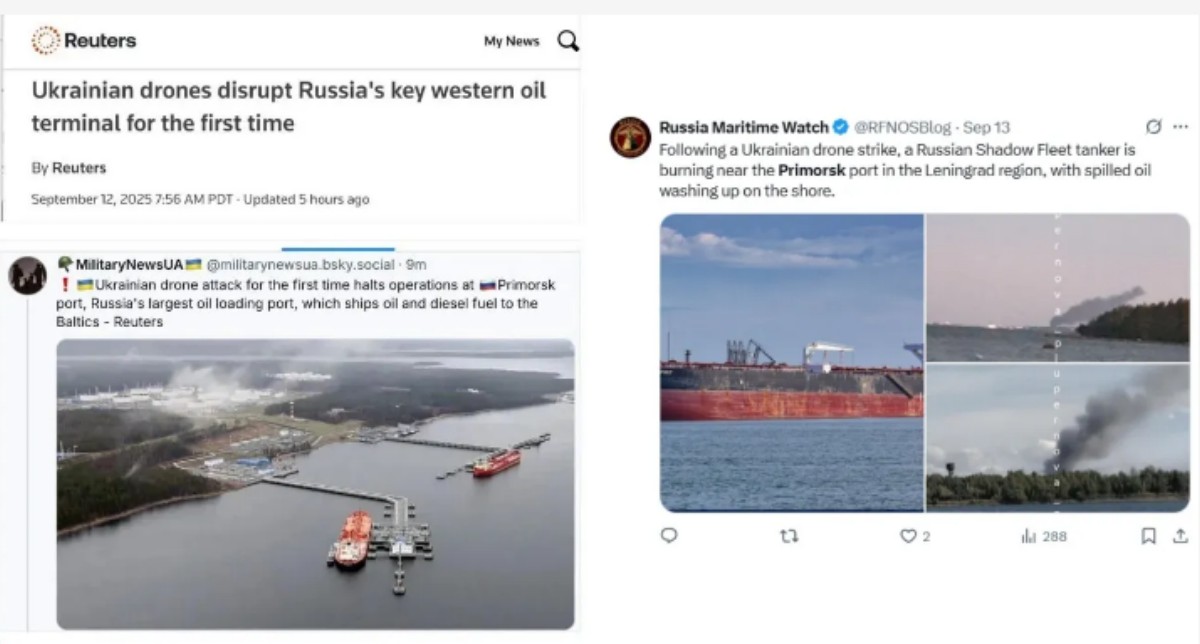Click the Reuters logo
Image resolution: width=1200 pixels, height=644 pixels.
84,41
